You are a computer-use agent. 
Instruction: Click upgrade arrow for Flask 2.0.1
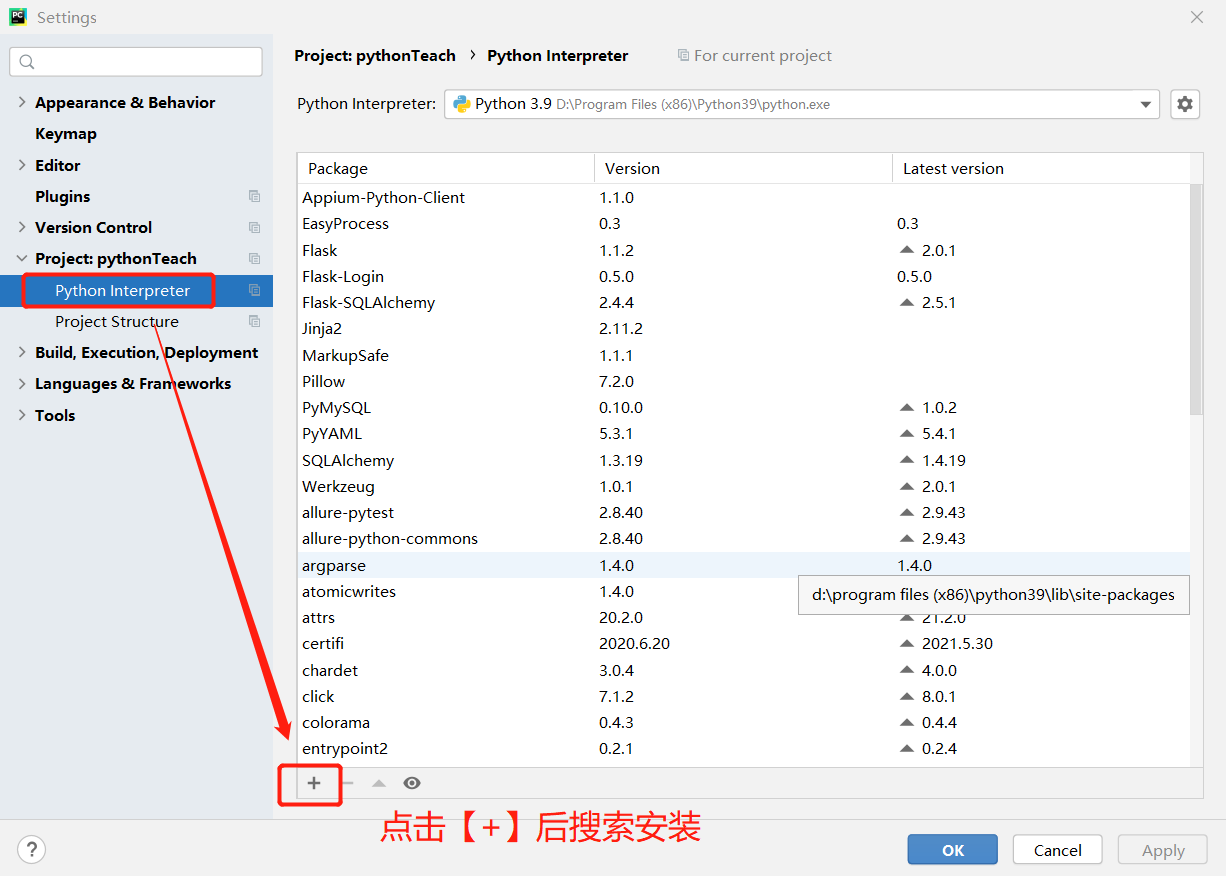(907, 250)
